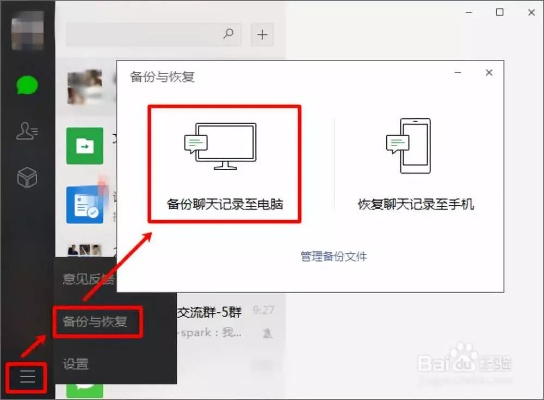The image size is (544, 400).
Task: Click the hamburger menu icon
Action: (x=27, y=377)
